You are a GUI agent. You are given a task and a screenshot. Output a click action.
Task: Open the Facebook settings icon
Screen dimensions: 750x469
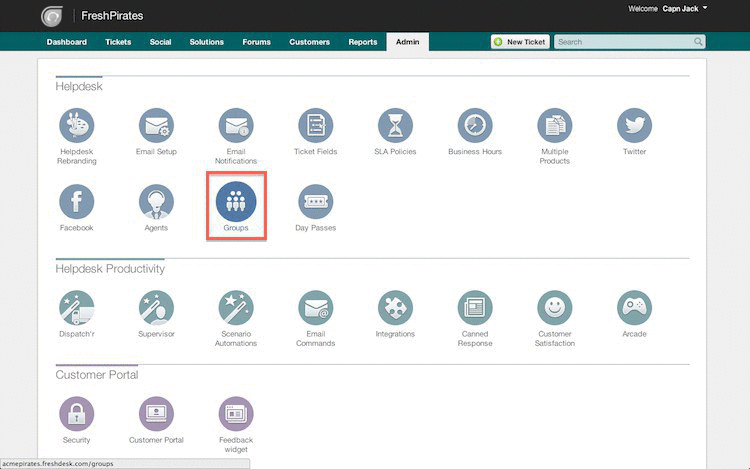(x=77, y=202)
